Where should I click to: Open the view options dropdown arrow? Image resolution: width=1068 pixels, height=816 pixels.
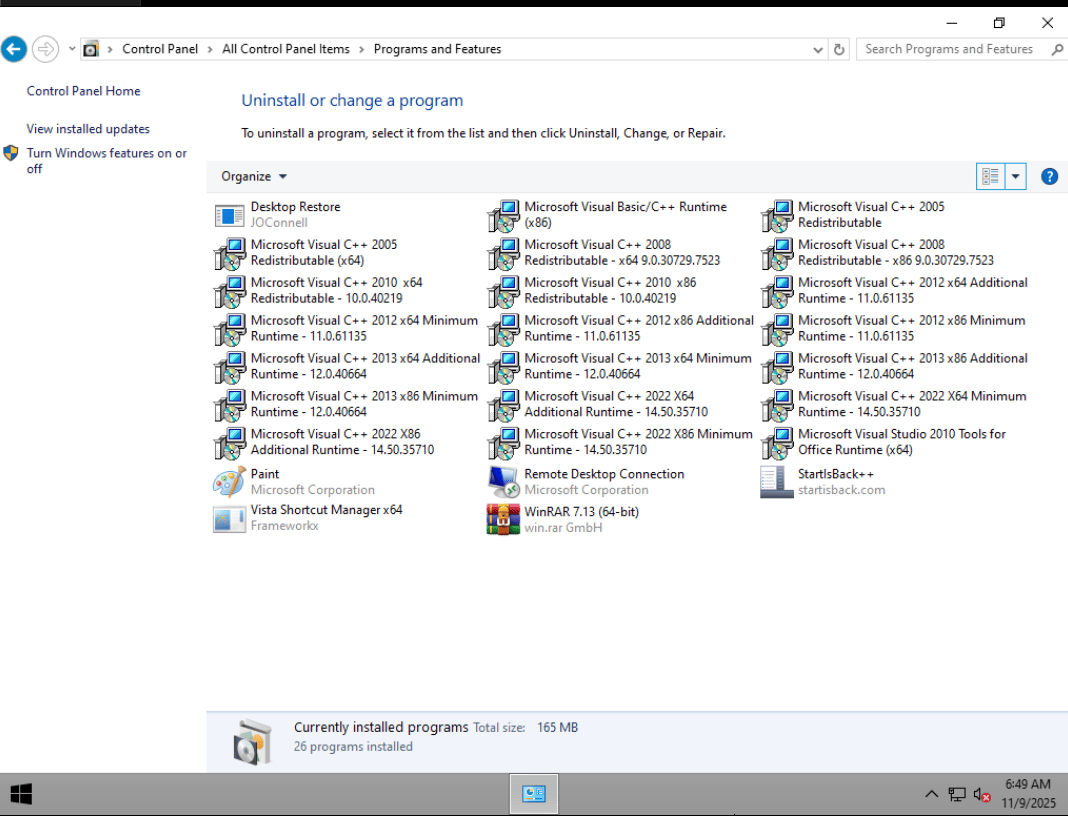click(x=1016, y=177)
